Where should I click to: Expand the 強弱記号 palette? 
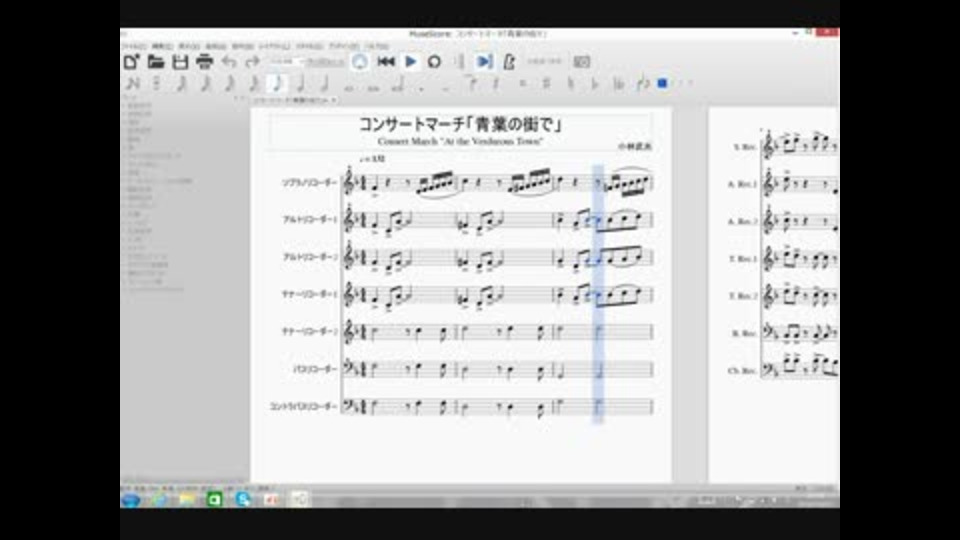(x=139, y=198)
